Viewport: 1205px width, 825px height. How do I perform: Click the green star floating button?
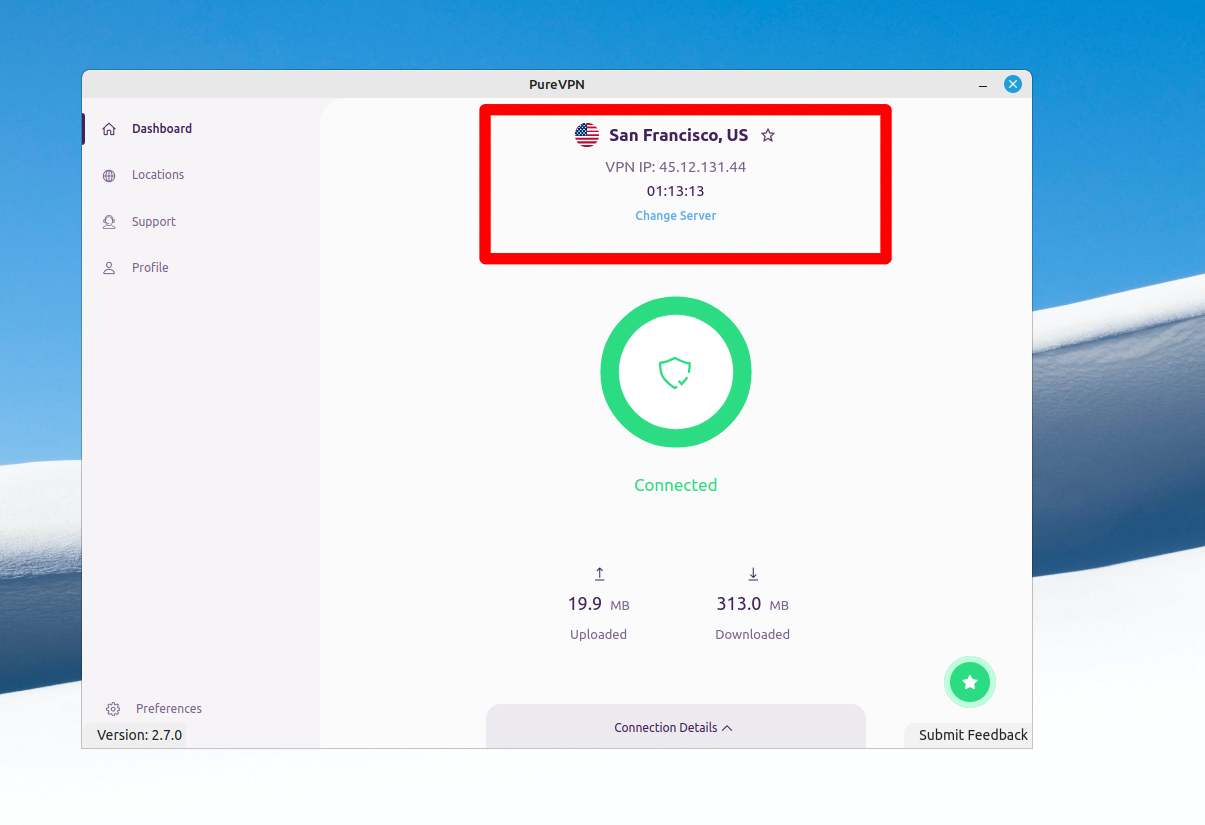tap(970, 682)
